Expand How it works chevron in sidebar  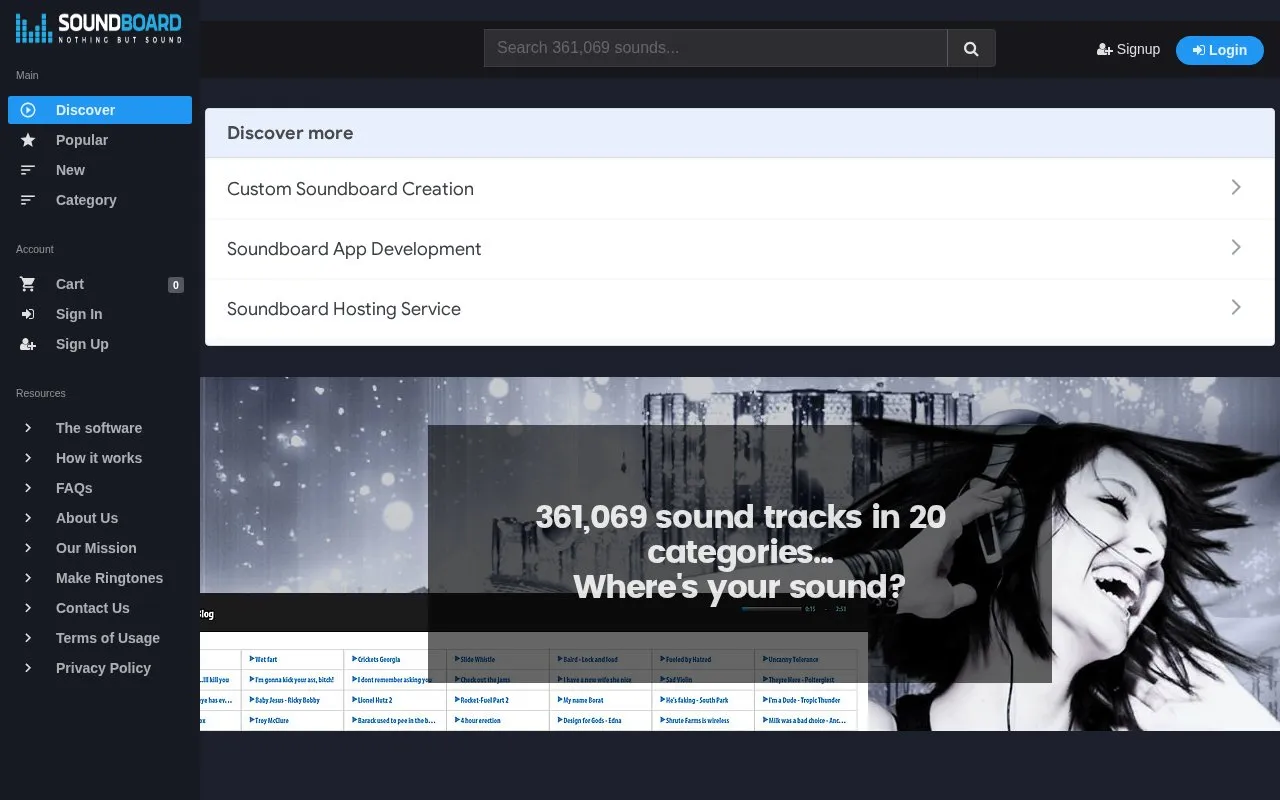[x=28, y=458]
